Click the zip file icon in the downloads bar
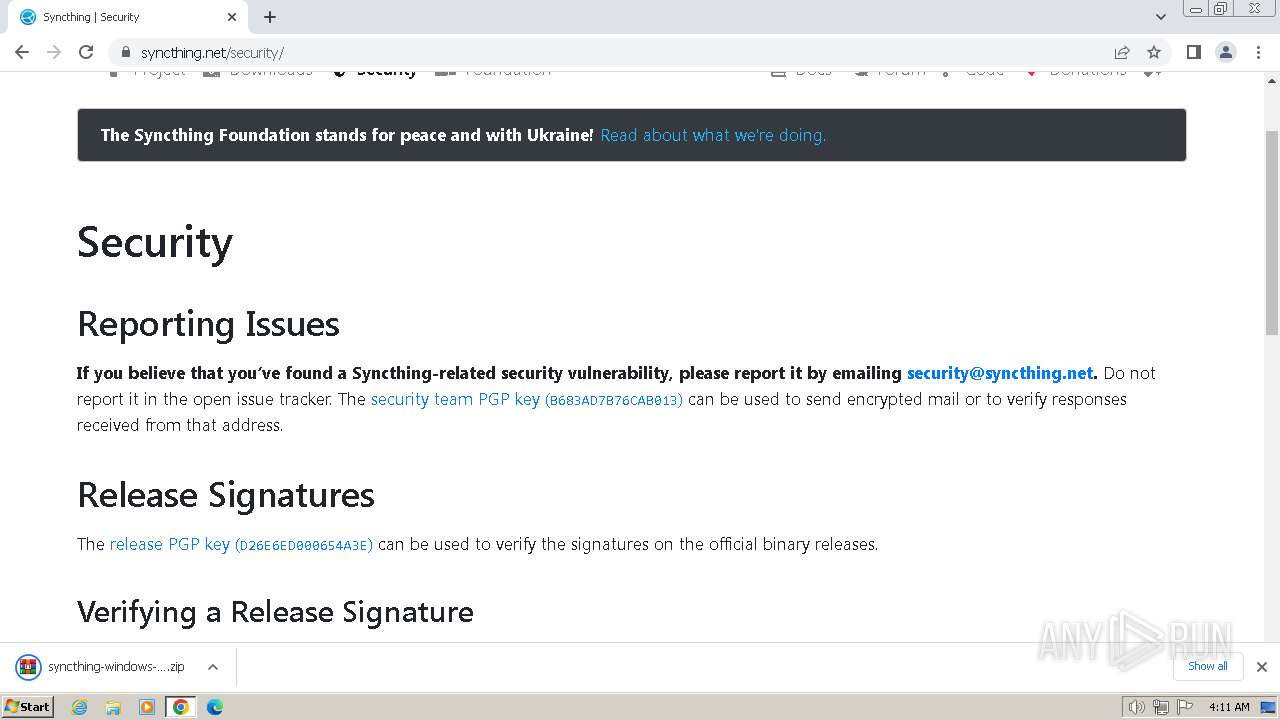 28,667
